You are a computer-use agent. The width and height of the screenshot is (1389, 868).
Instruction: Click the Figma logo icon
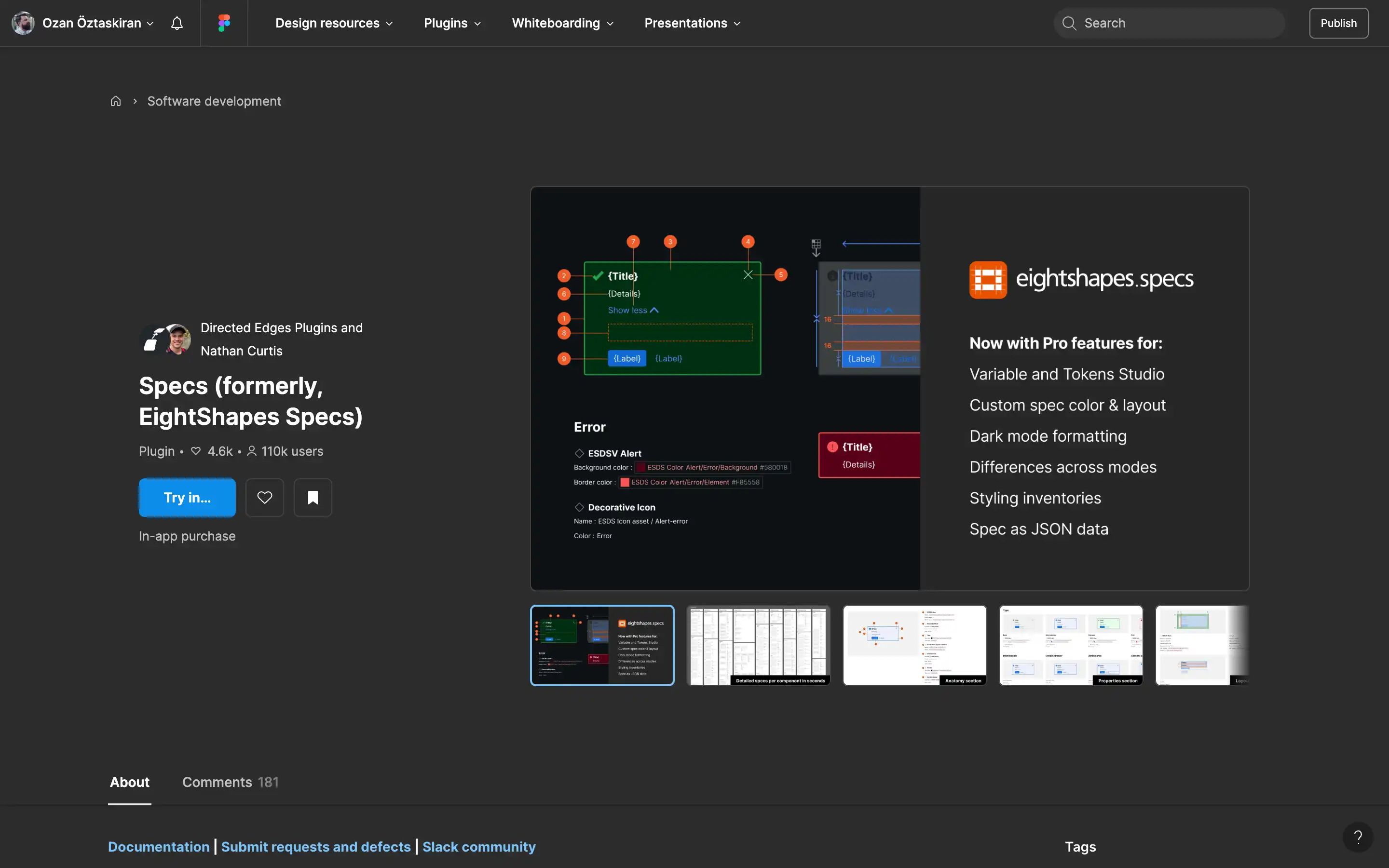coord(224,23)
